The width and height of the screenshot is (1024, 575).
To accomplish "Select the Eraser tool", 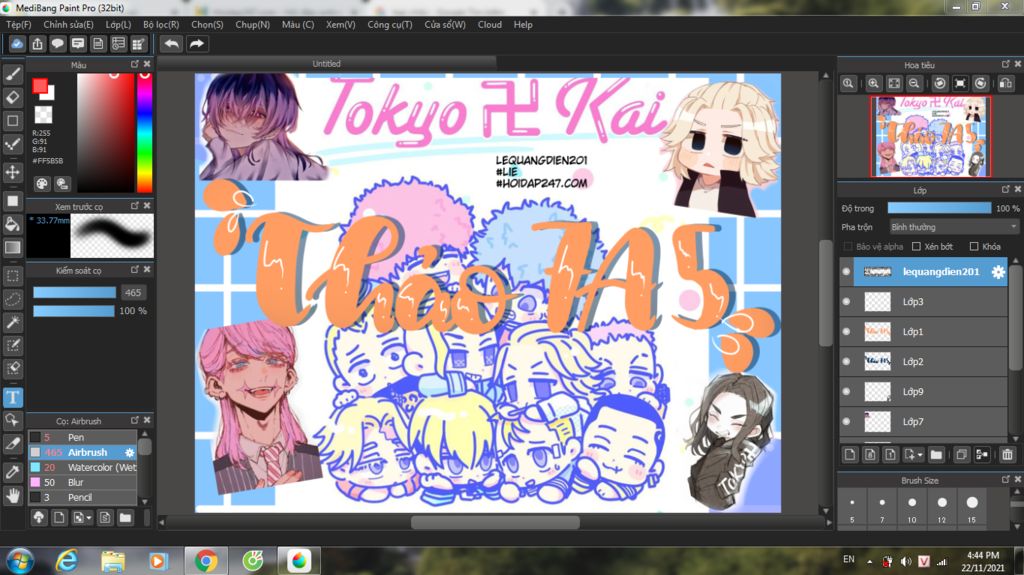I will 12,97.
